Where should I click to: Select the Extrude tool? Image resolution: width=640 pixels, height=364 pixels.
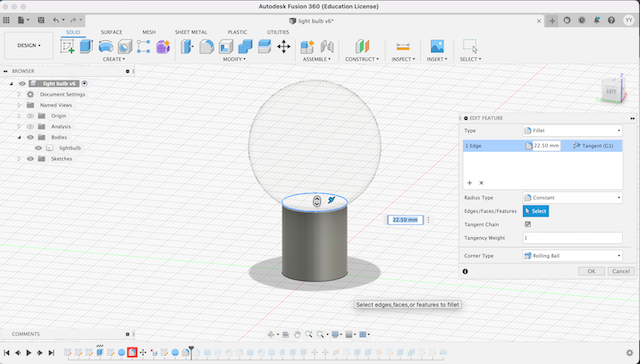coord(87,47)
